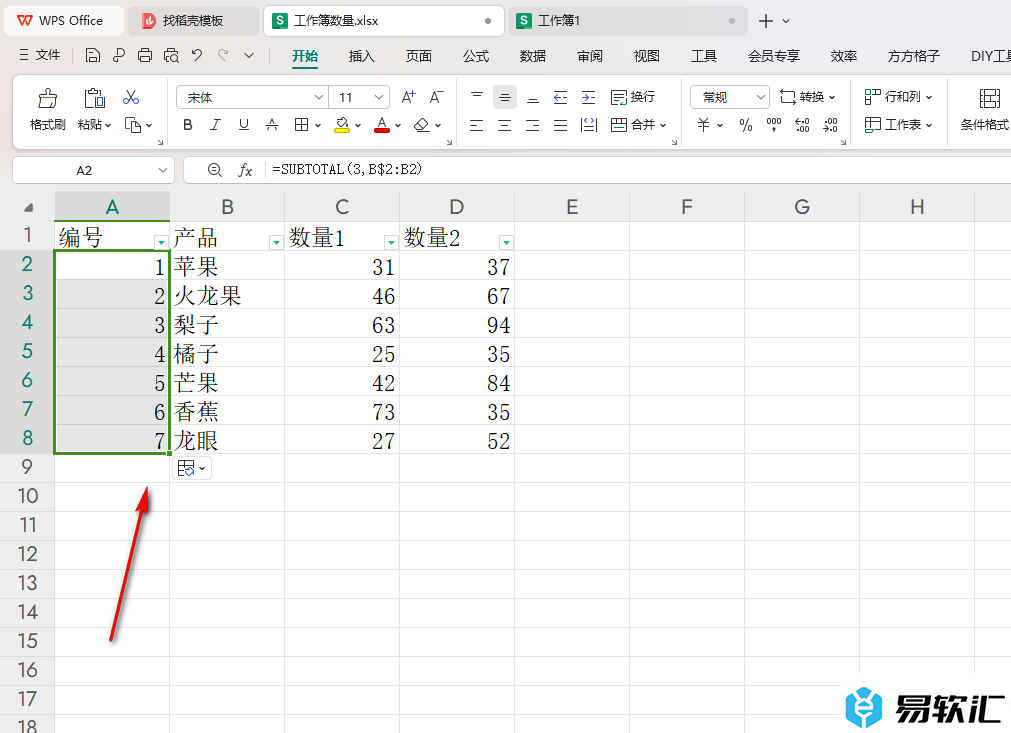Click the Save icon in quick toolbar
Screen dimensions: 1011x733
93,56
